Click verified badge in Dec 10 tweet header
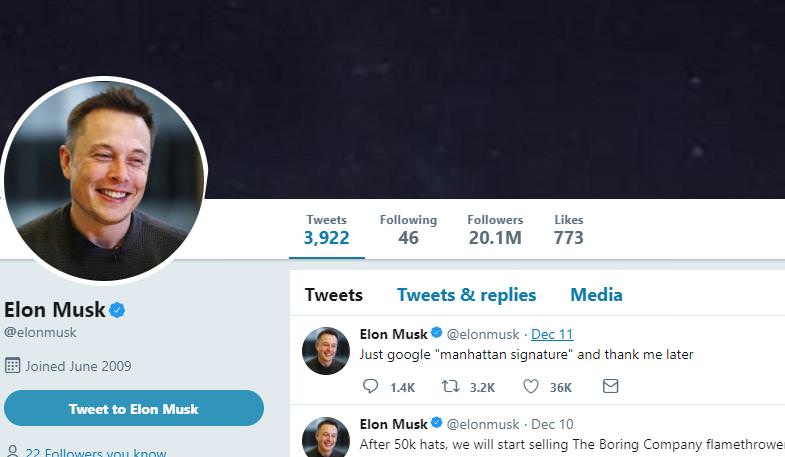 pyautogui.click(x=437, y=422)
